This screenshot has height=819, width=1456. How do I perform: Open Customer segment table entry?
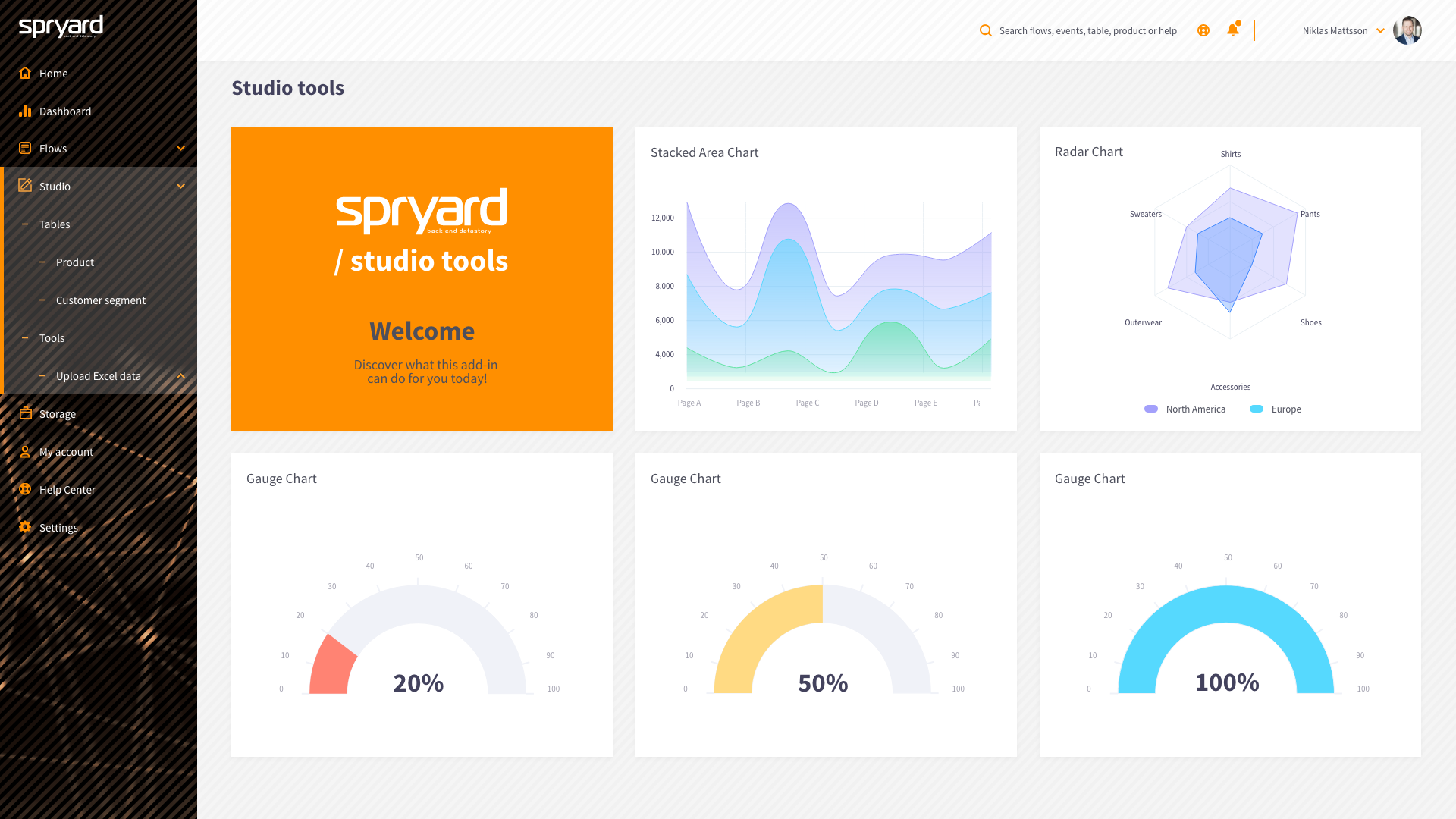coord(101,300)
